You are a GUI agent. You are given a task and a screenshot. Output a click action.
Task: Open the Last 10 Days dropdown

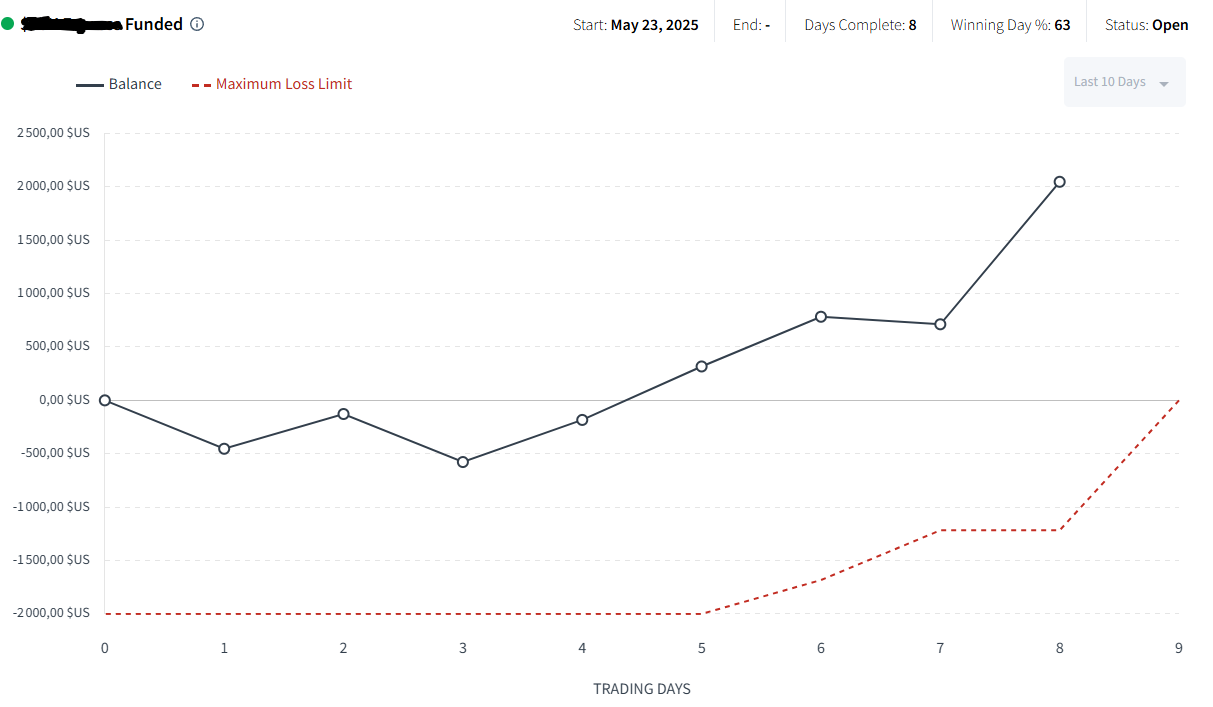[1123, 82]
